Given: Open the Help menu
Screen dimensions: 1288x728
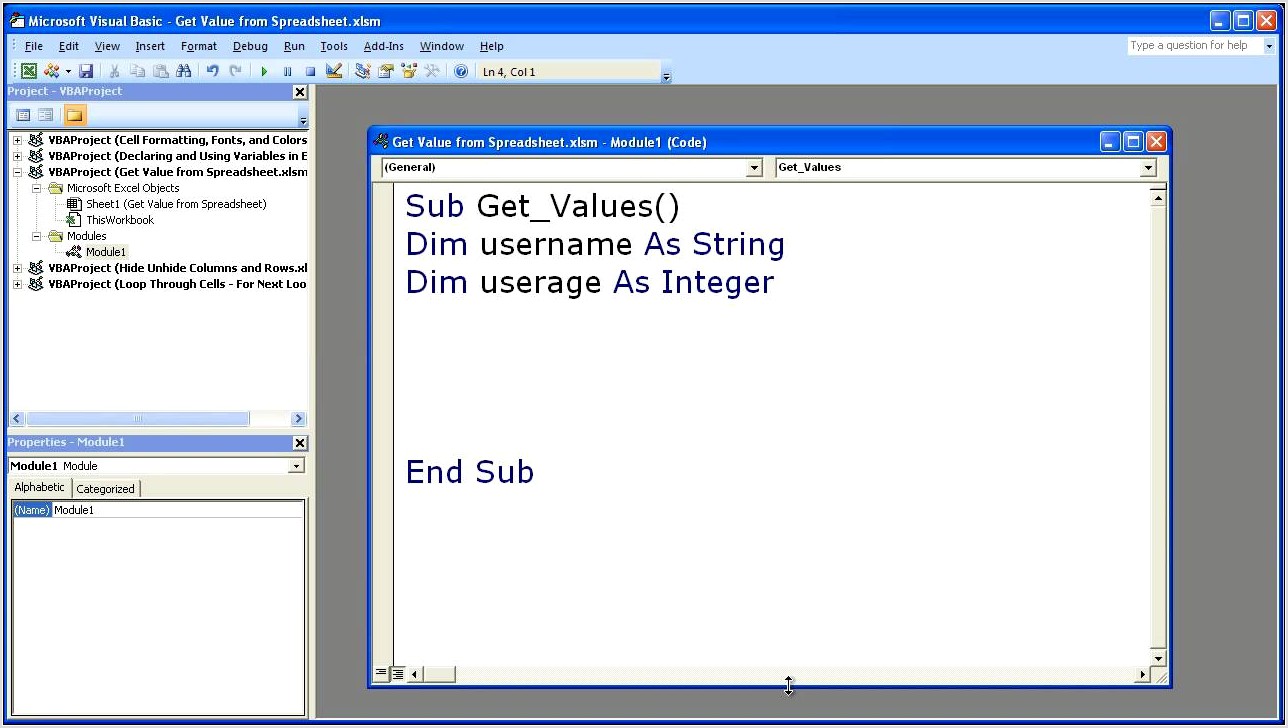Looking at the screenshot, I should pyautogui.click(x=491, y=46).
